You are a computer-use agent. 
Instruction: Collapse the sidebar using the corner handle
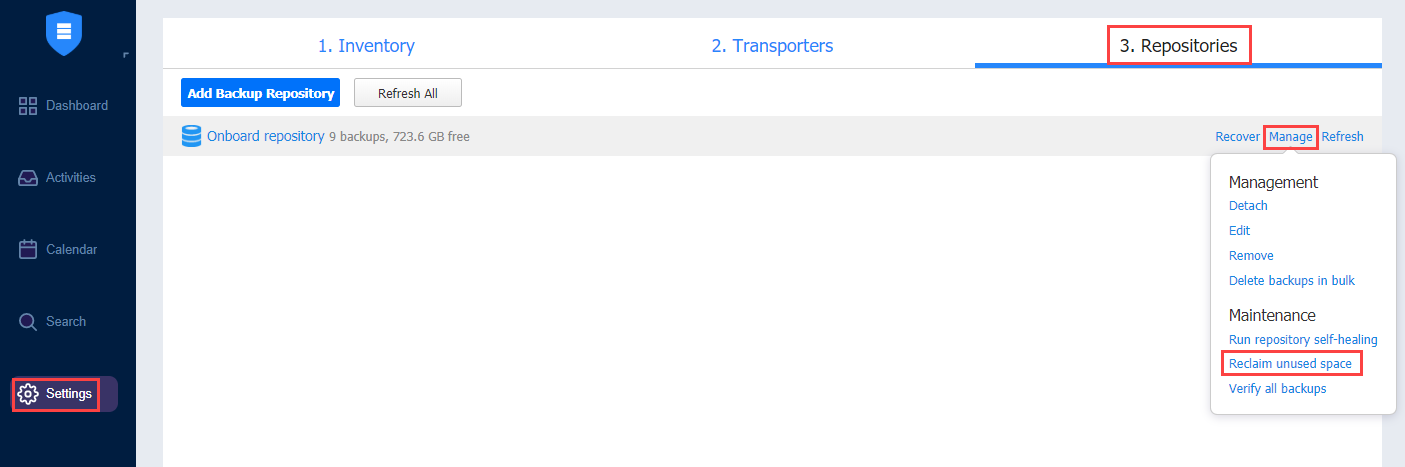(125, 55)
